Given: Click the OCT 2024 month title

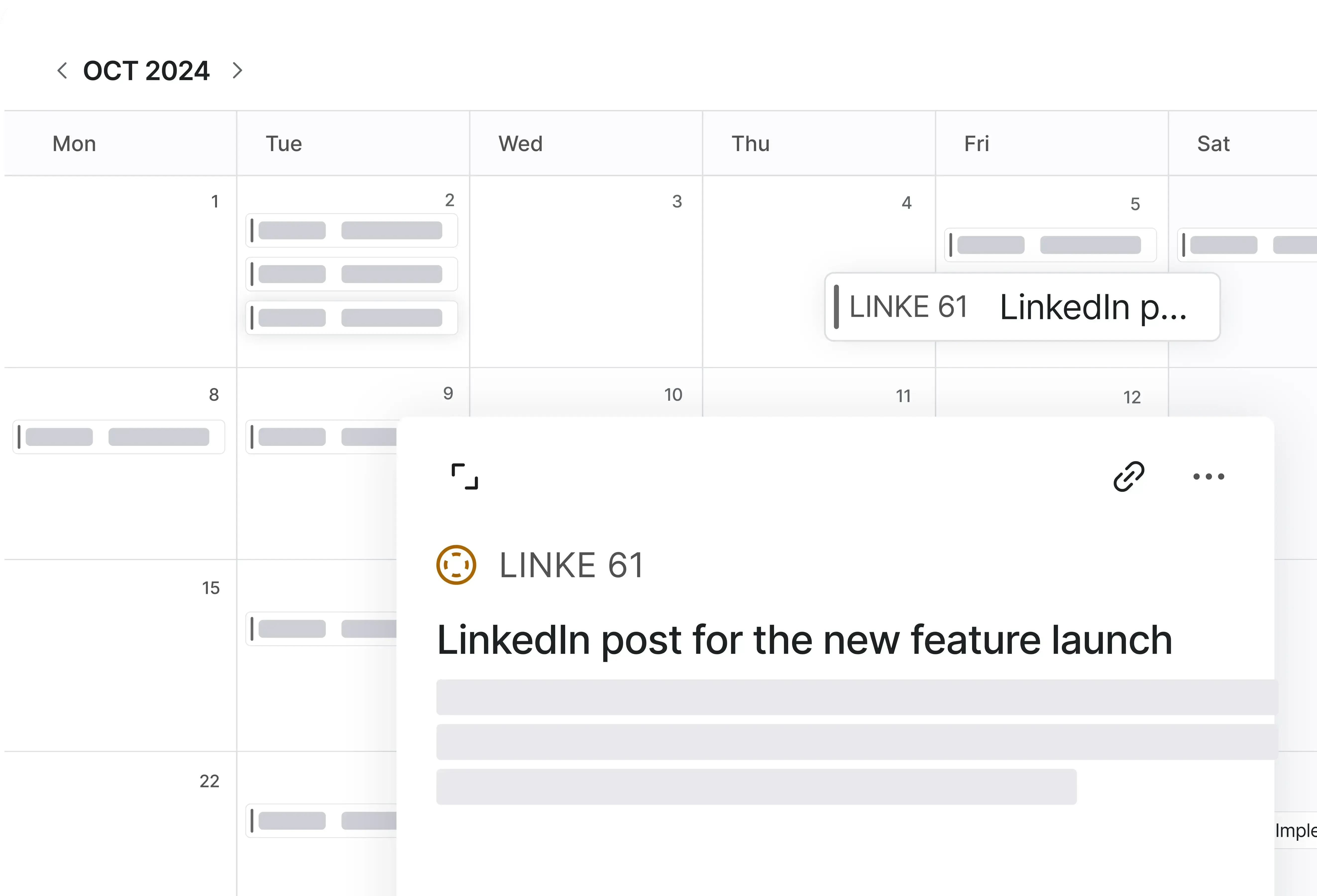Looking at the screenshot, I should (146, 71).
